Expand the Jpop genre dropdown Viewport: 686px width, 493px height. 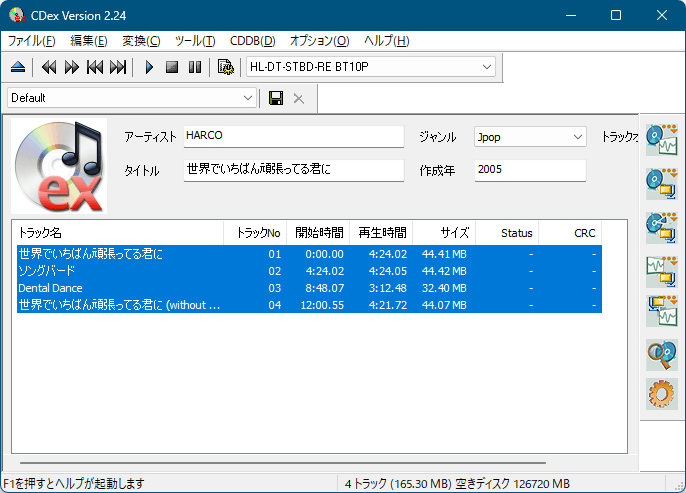point(578,137)
